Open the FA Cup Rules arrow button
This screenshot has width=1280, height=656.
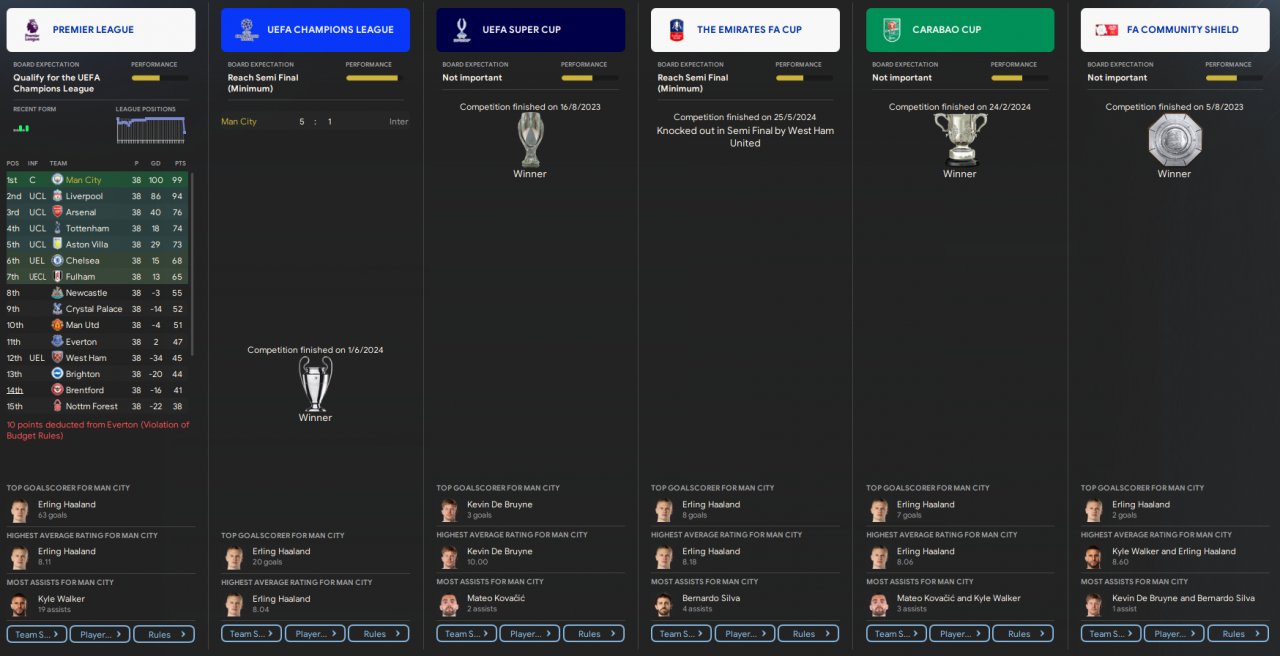(809, 634)
